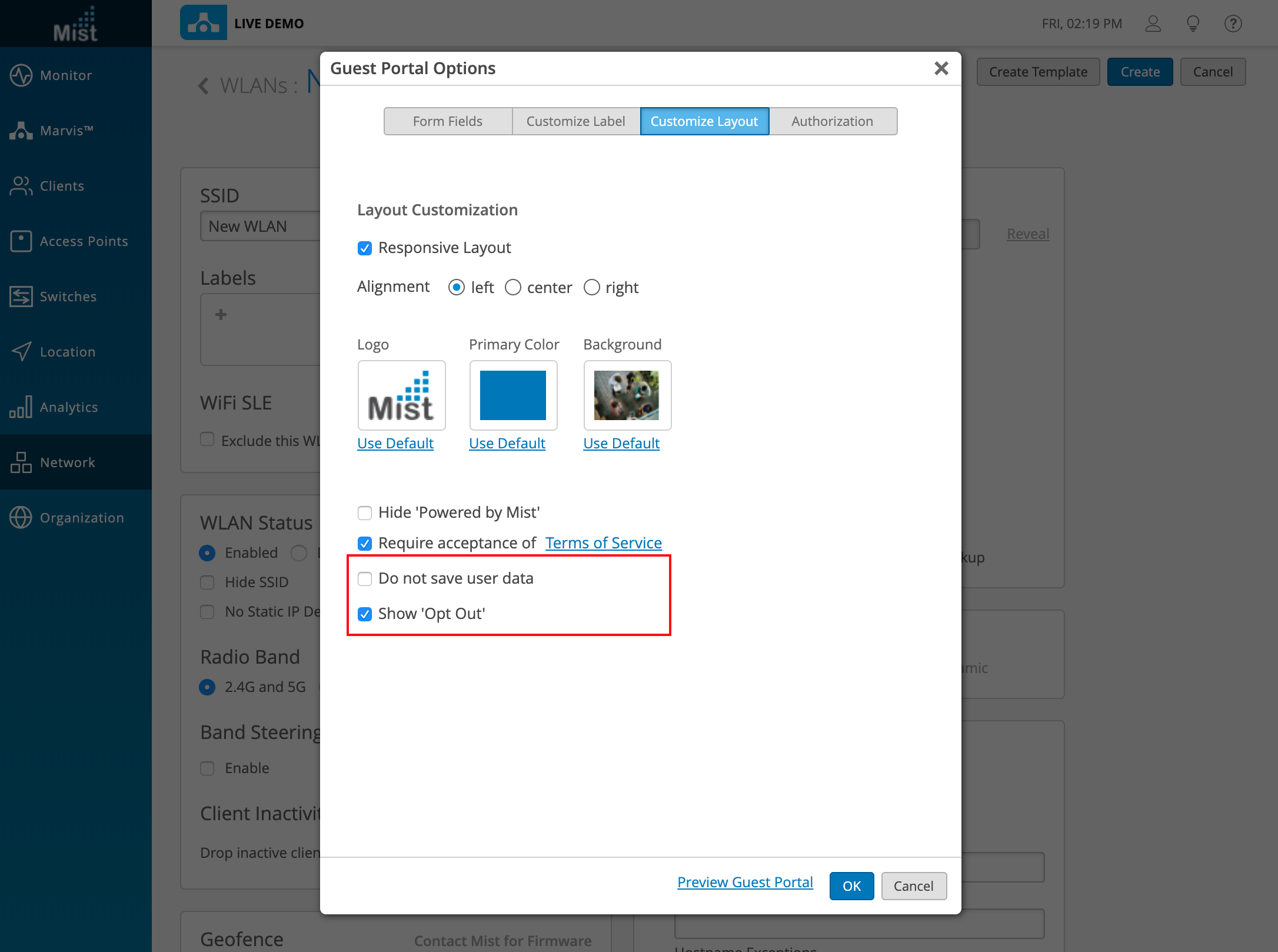This screenshot has width=1278, height=952.
Task: Open the Primary Color blue swatch
Action: point(513,395)
